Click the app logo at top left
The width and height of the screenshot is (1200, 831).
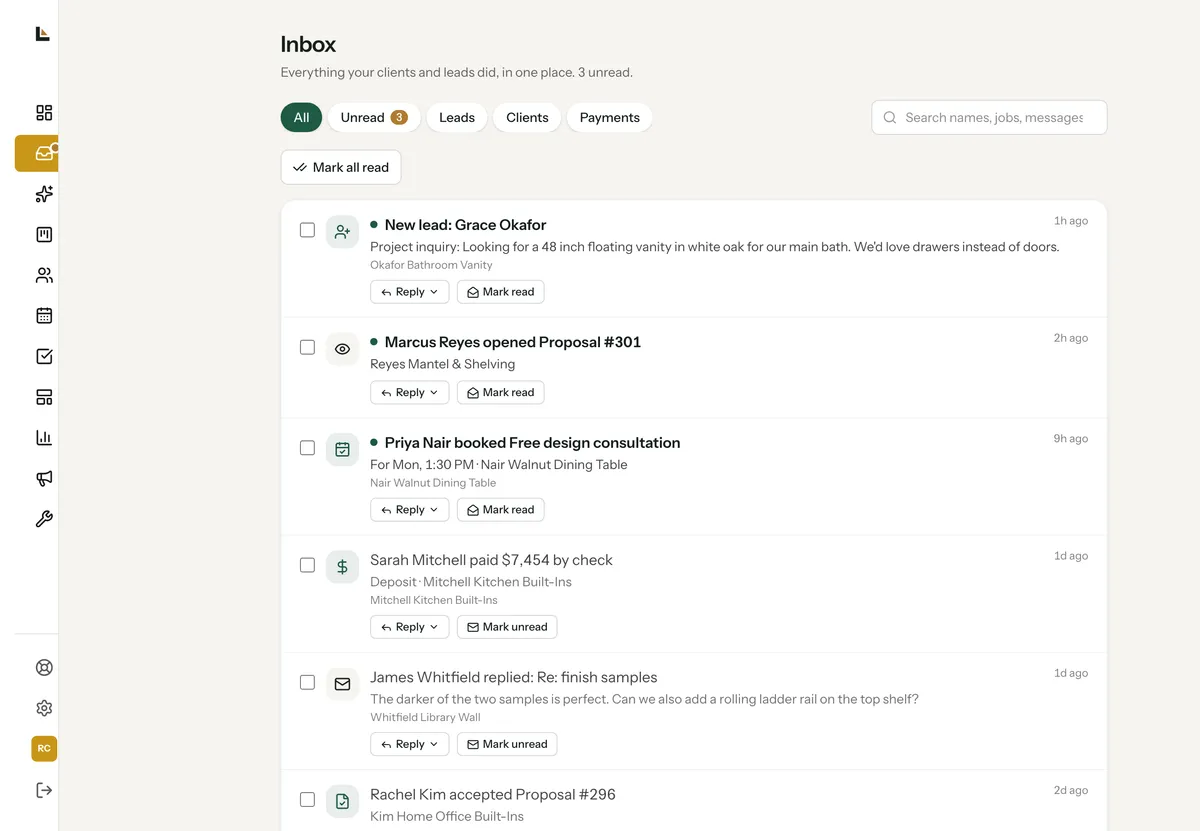(x=42, y=33)
